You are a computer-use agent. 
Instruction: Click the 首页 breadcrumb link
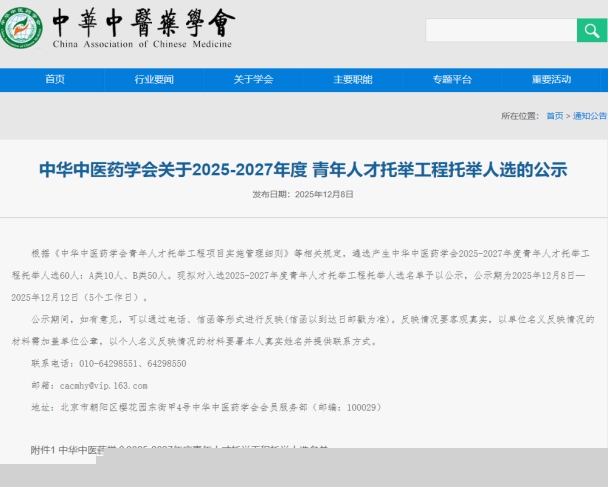tap(554, 116)
